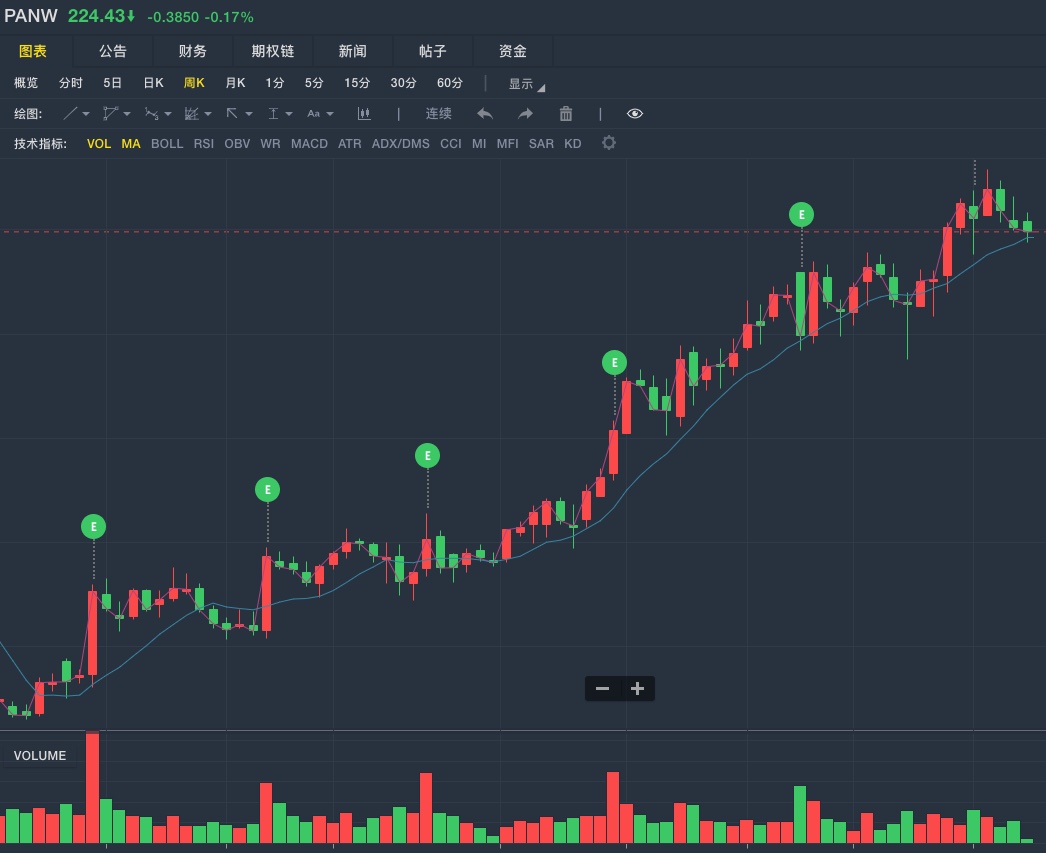This screenshot has height=853, width=1046.
Task: Zoom out chart with minus button
Action: 602,688
